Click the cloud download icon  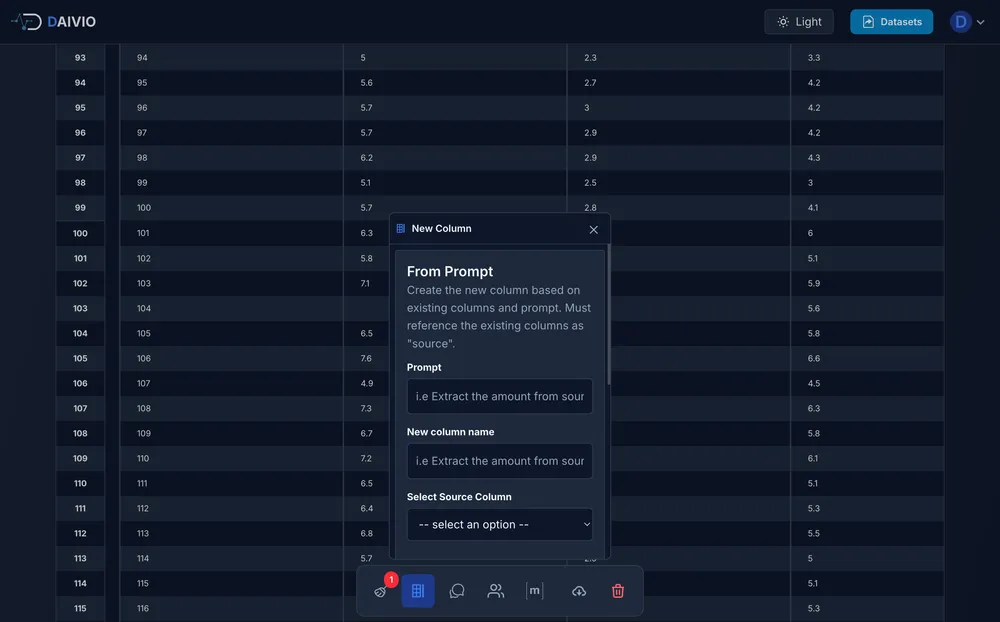579,591
